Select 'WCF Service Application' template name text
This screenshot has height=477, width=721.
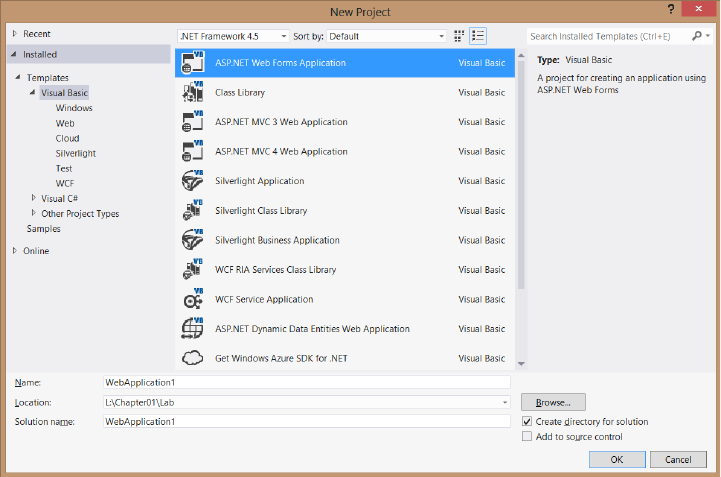(264, 299)
